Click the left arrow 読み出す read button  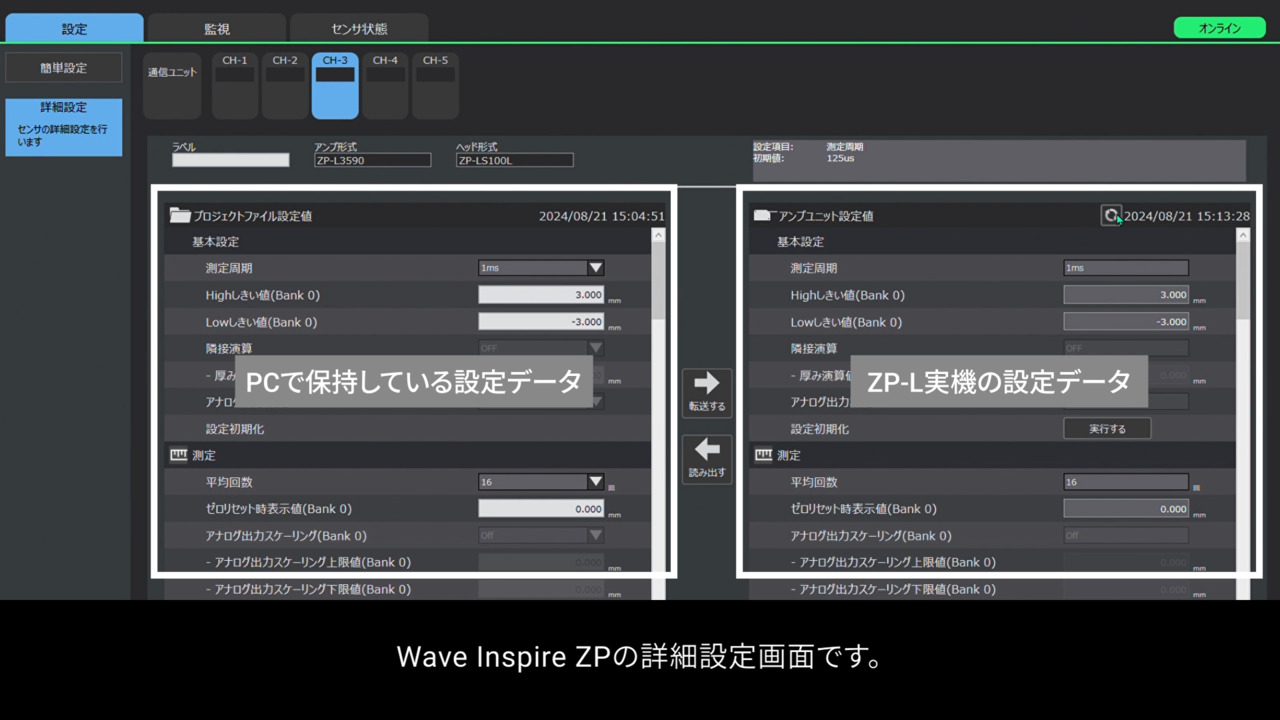(x=707, y=459)
